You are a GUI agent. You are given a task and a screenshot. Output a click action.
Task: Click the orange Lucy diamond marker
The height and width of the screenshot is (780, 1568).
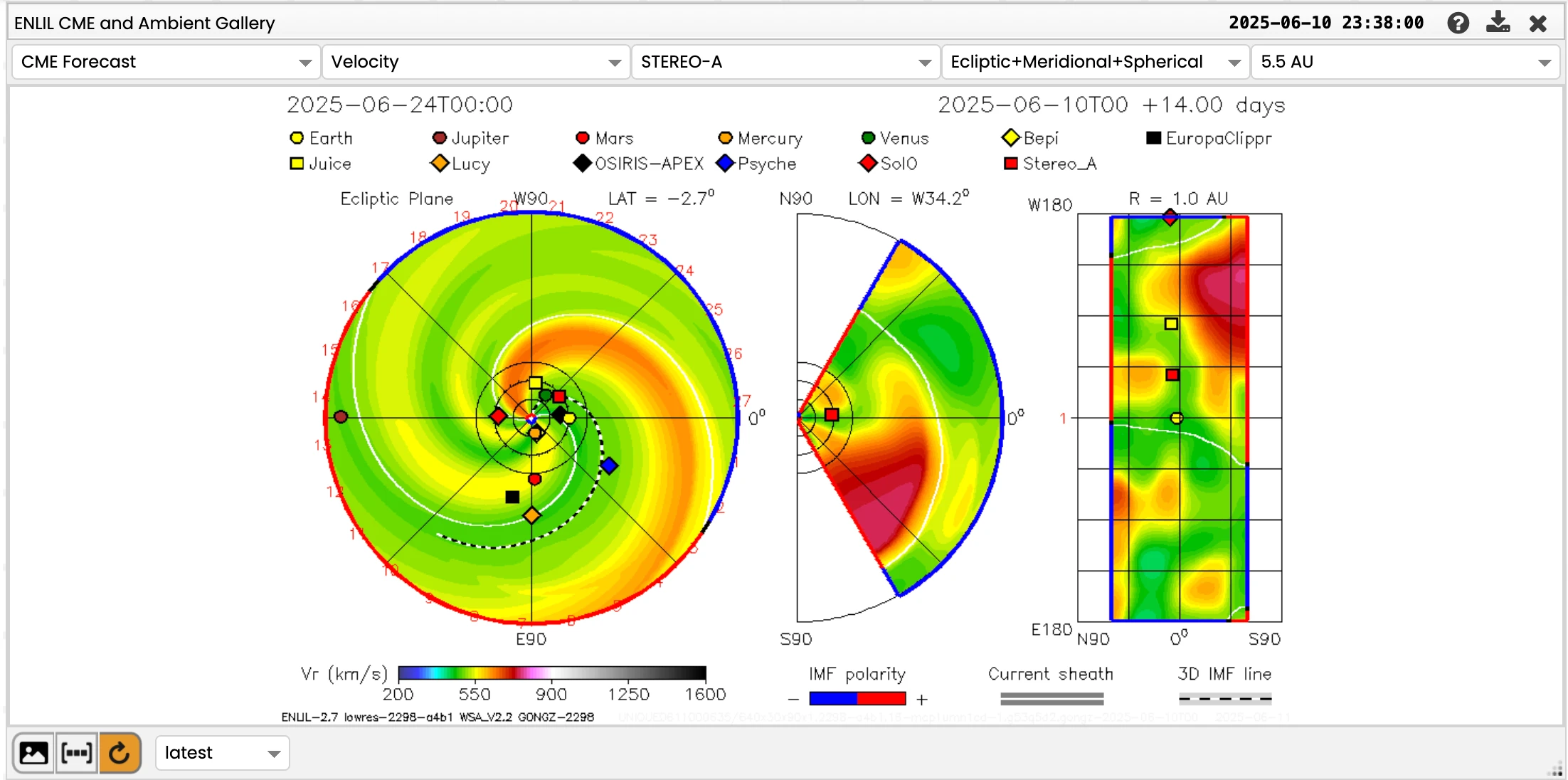coord(531,515)
